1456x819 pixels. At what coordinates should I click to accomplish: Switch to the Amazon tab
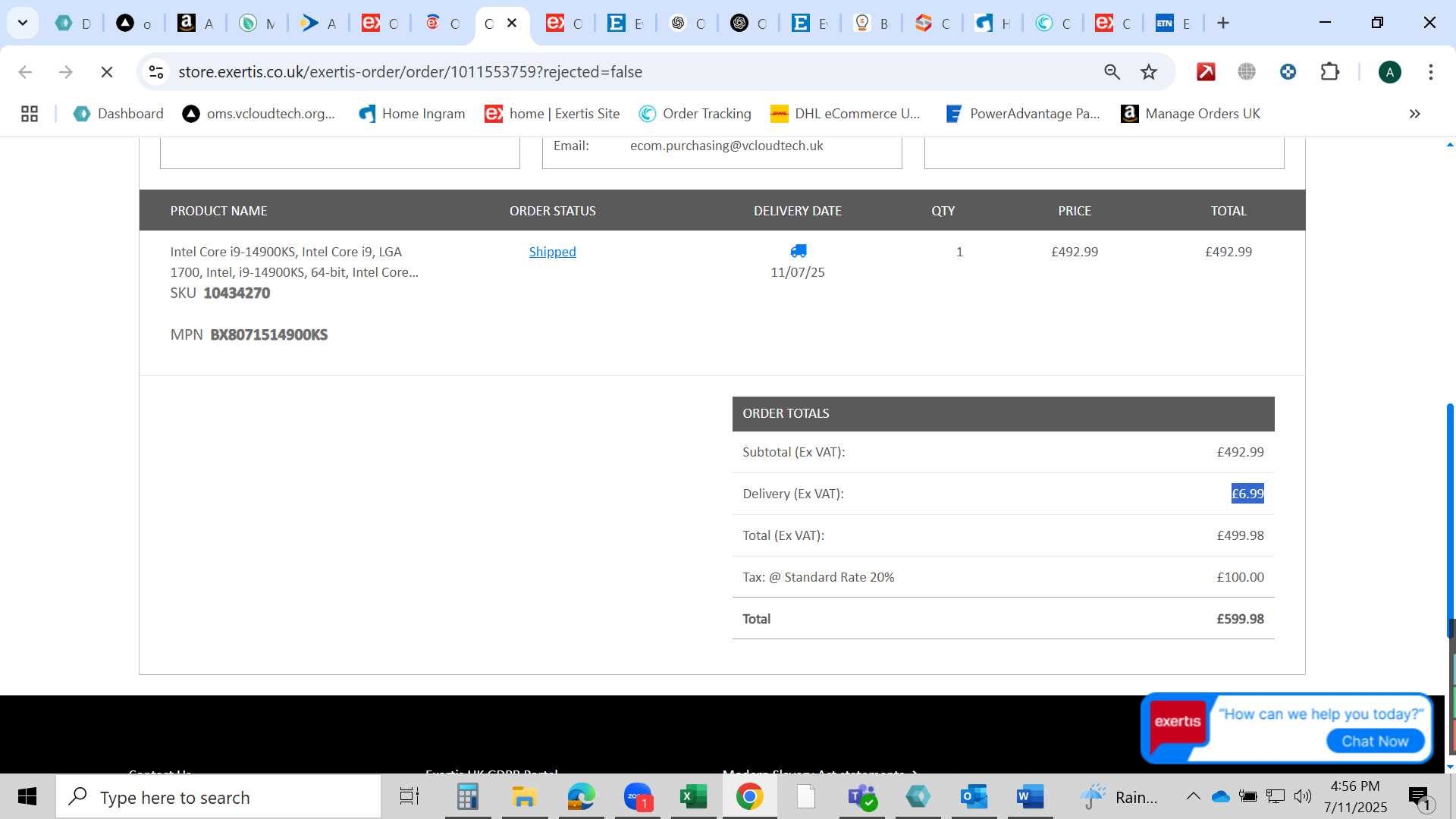click(x=195, y=24)
